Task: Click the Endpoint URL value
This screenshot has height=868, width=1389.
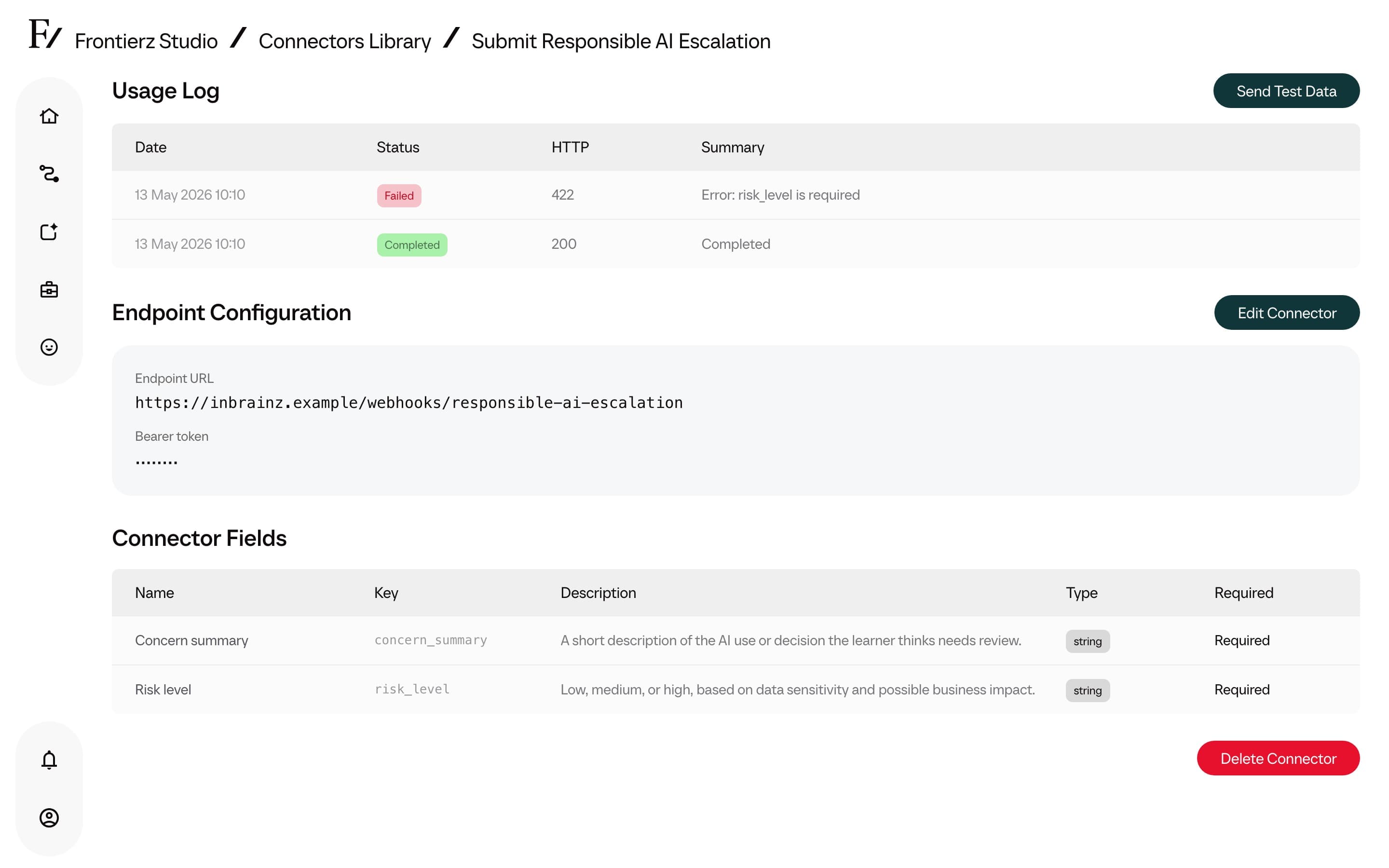Action: (x=409, y=403)
